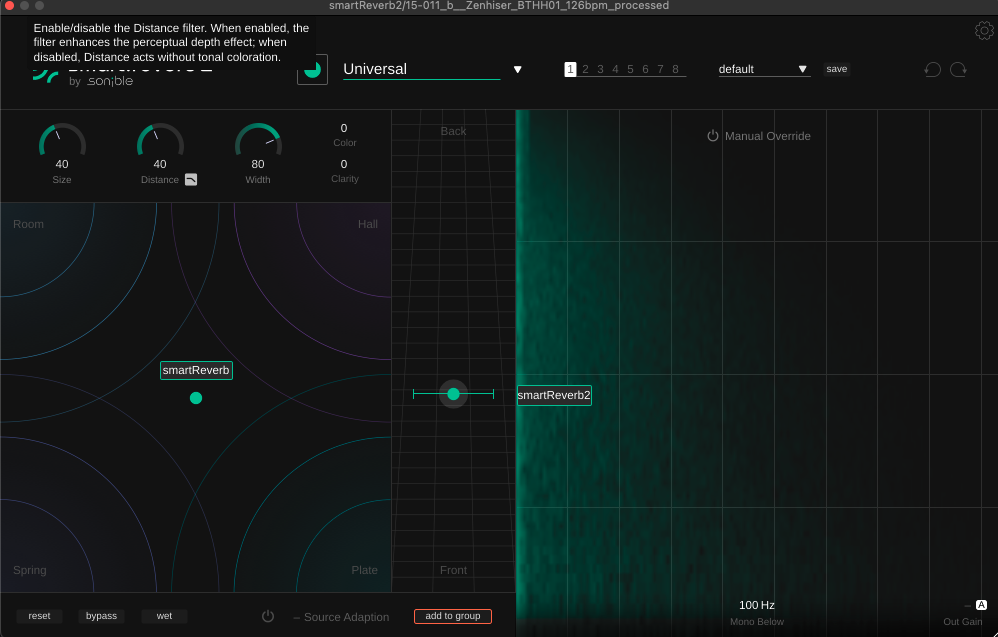
Task: Toggle the Distance filter icon
Action: click(x=191, y=179)
